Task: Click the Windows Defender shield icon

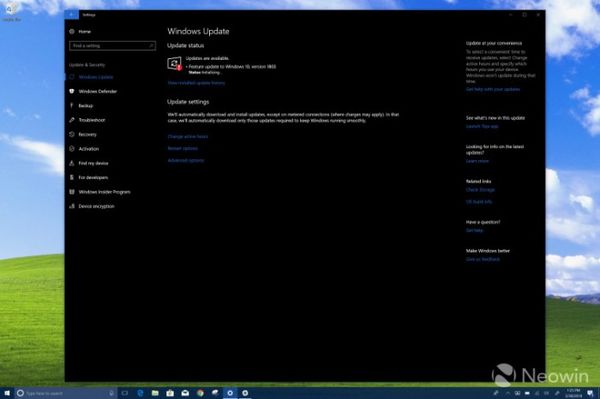Action: 72,91
